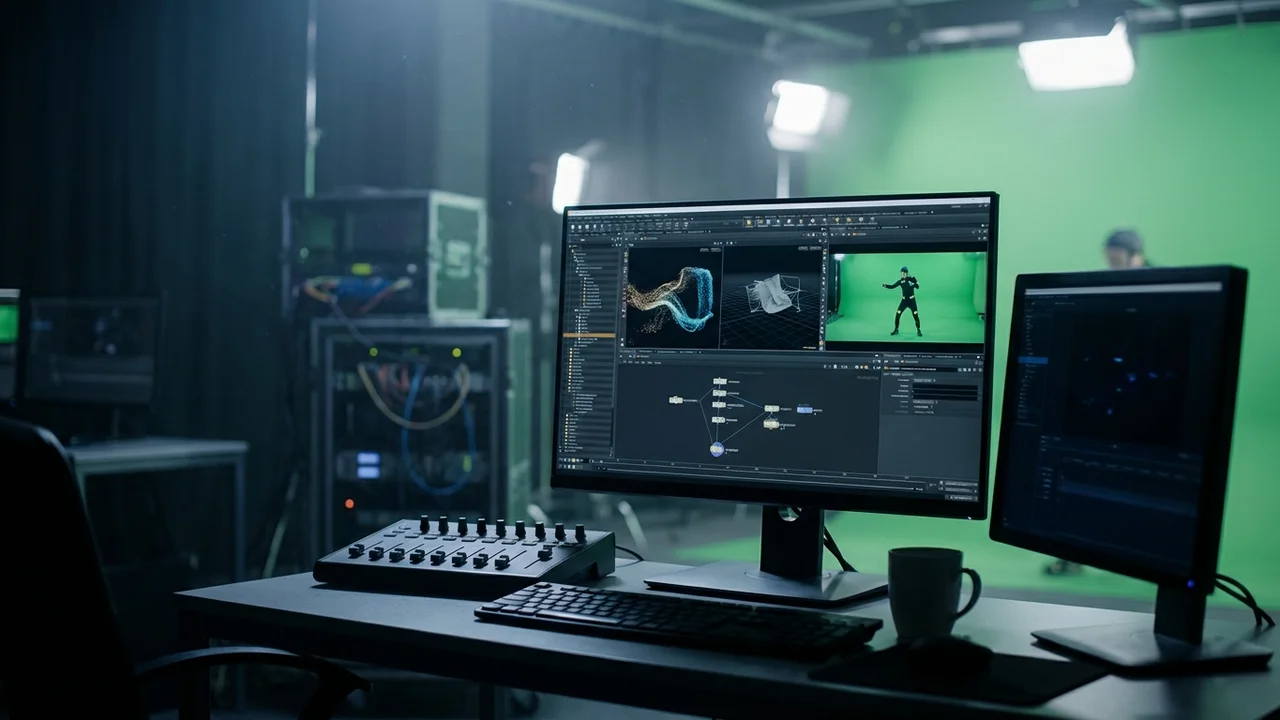Click the first shelf tool icon at top left

pos(573,227)
